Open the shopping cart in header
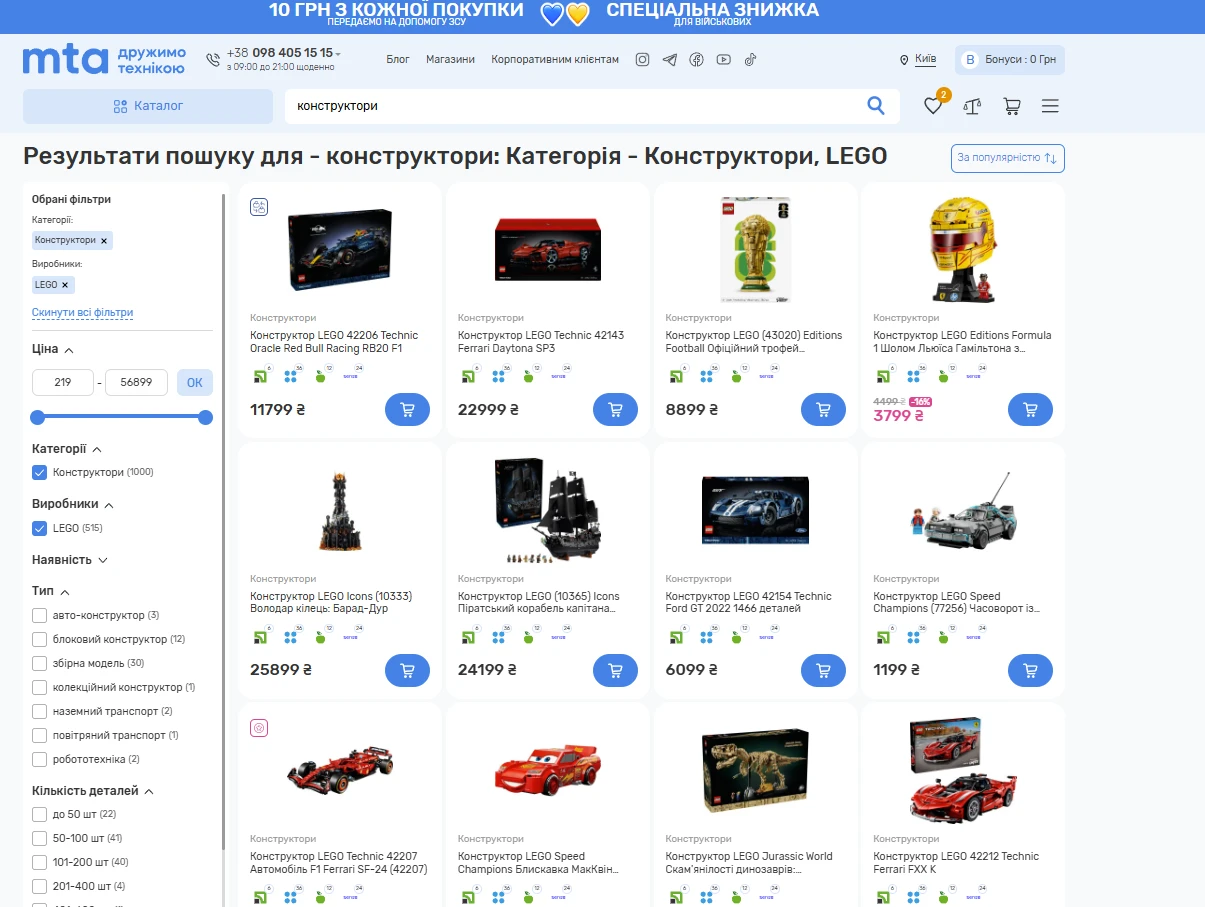The height and width of the screenshot is (907, 1205). (1012, 106)
